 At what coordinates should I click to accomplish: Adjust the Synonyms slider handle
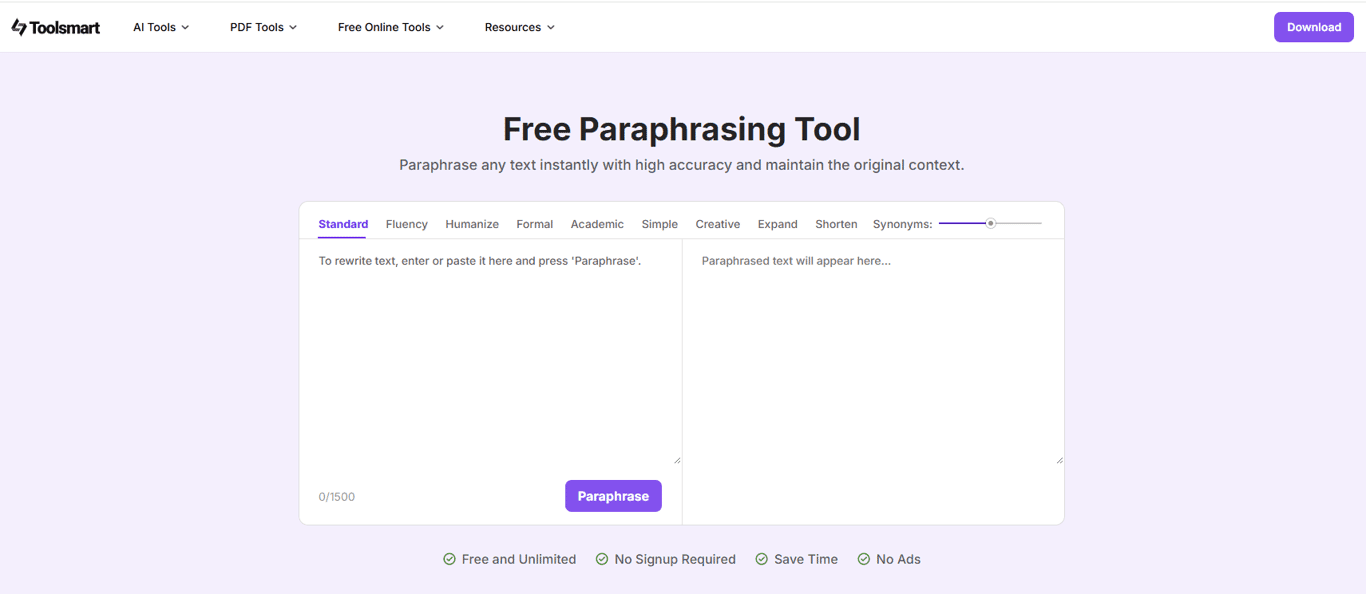point(991,224)
